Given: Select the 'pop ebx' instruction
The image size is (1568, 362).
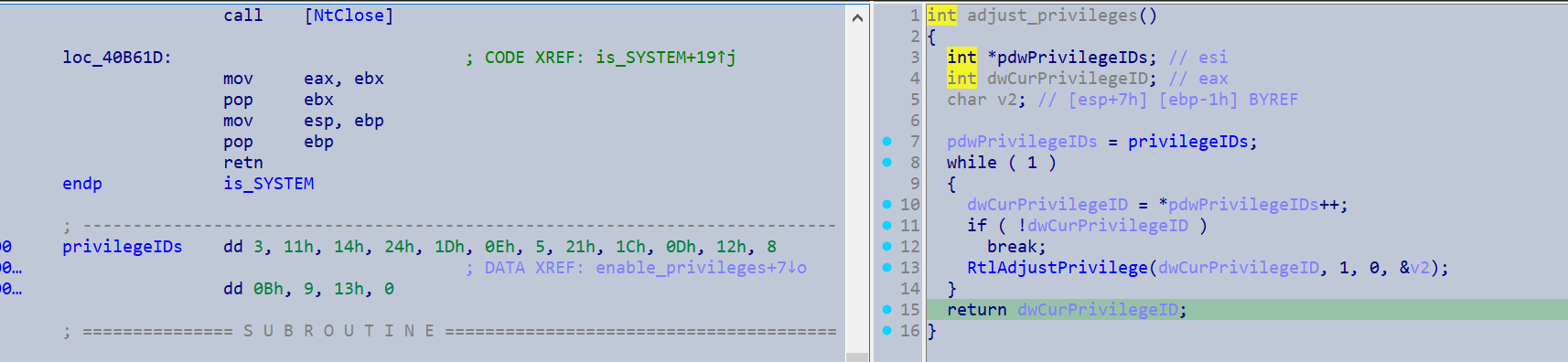Looking at the screenshot, I should click(x=278, y=100).
